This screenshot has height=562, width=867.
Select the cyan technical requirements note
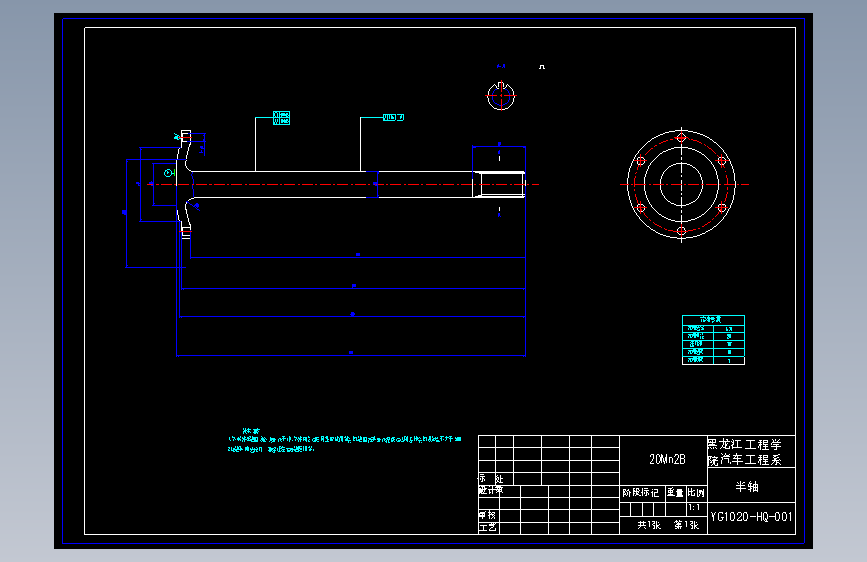(x=344, y=441)
